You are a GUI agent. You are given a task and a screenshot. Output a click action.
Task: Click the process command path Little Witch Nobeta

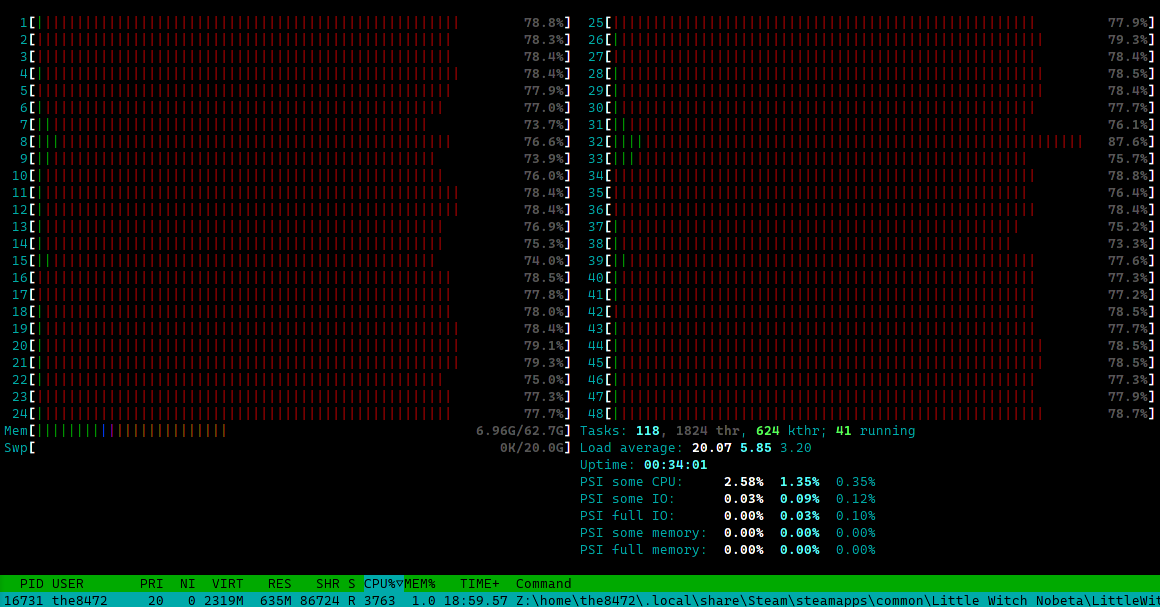pyautogui.click(x=837, y=600)
